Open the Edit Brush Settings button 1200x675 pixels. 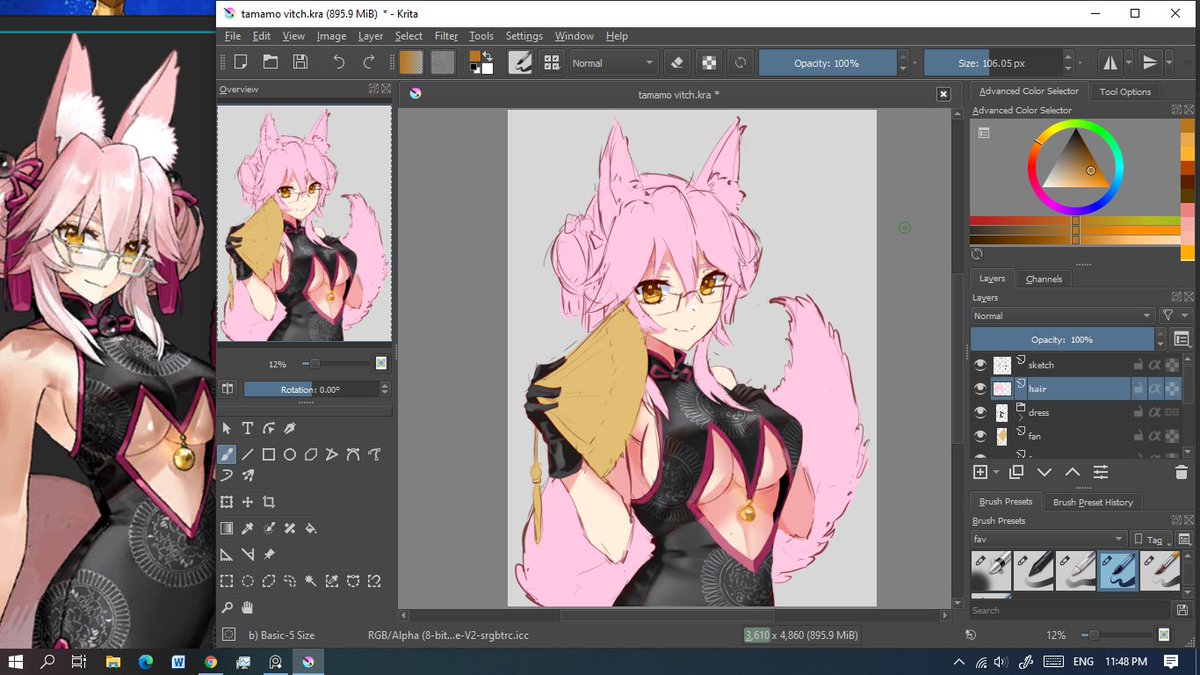click(x=520, y=62)
